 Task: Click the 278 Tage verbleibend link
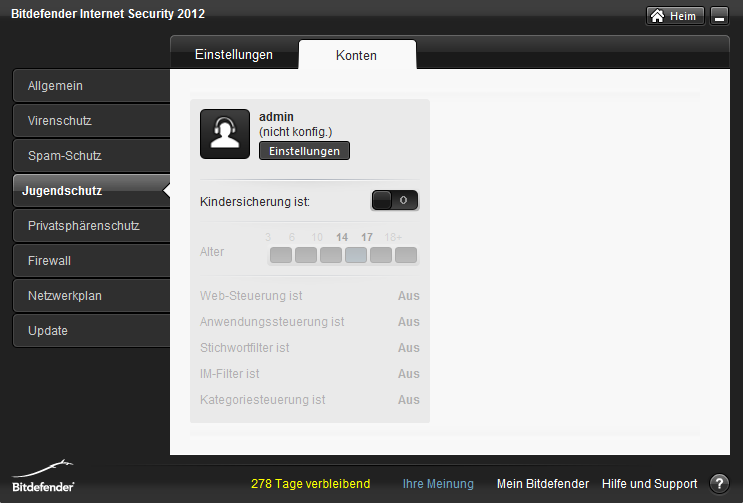(310, 484)
